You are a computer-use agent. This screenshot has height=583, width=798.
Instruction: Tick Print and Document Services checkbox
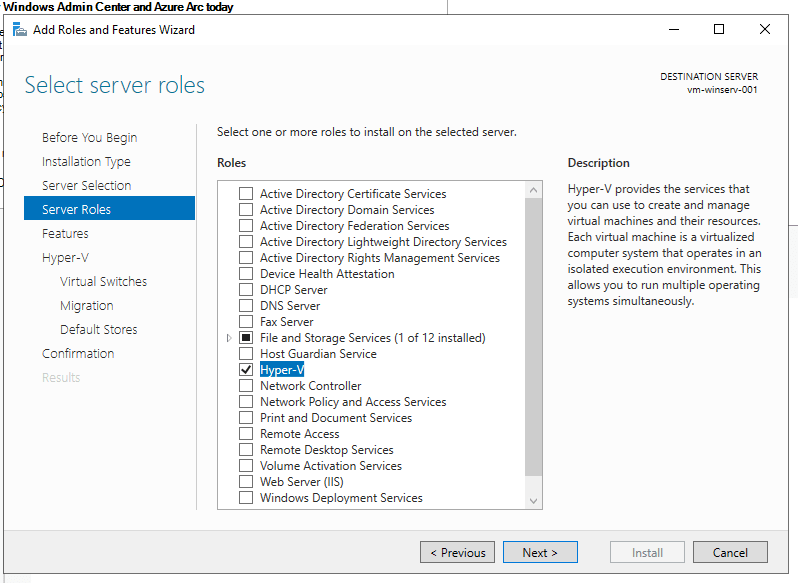[x=246, y=418]
